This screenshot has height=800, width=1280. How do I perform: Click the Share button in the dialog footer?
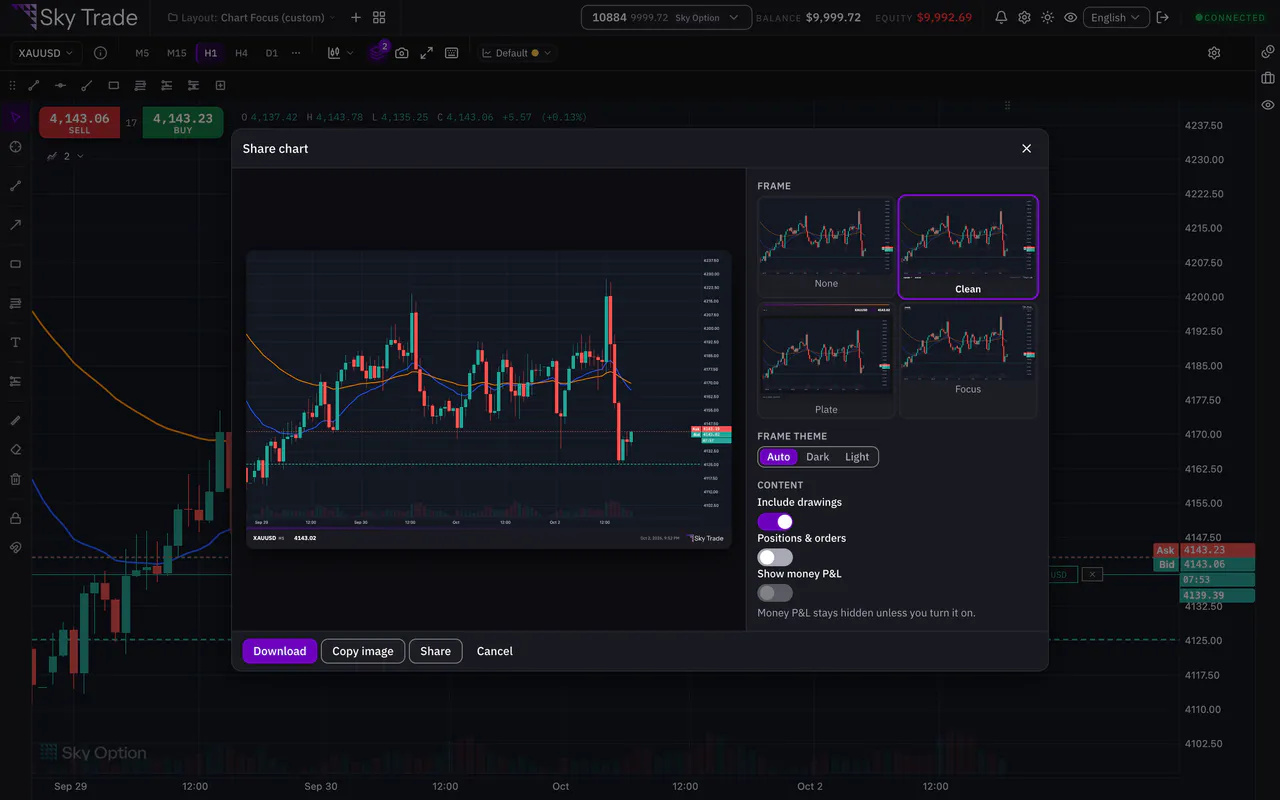pos(436,651)
